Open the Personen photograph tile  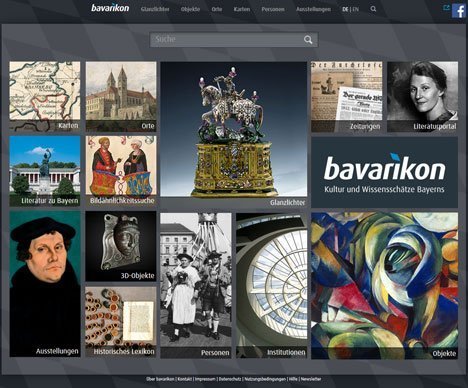point(196,286)
